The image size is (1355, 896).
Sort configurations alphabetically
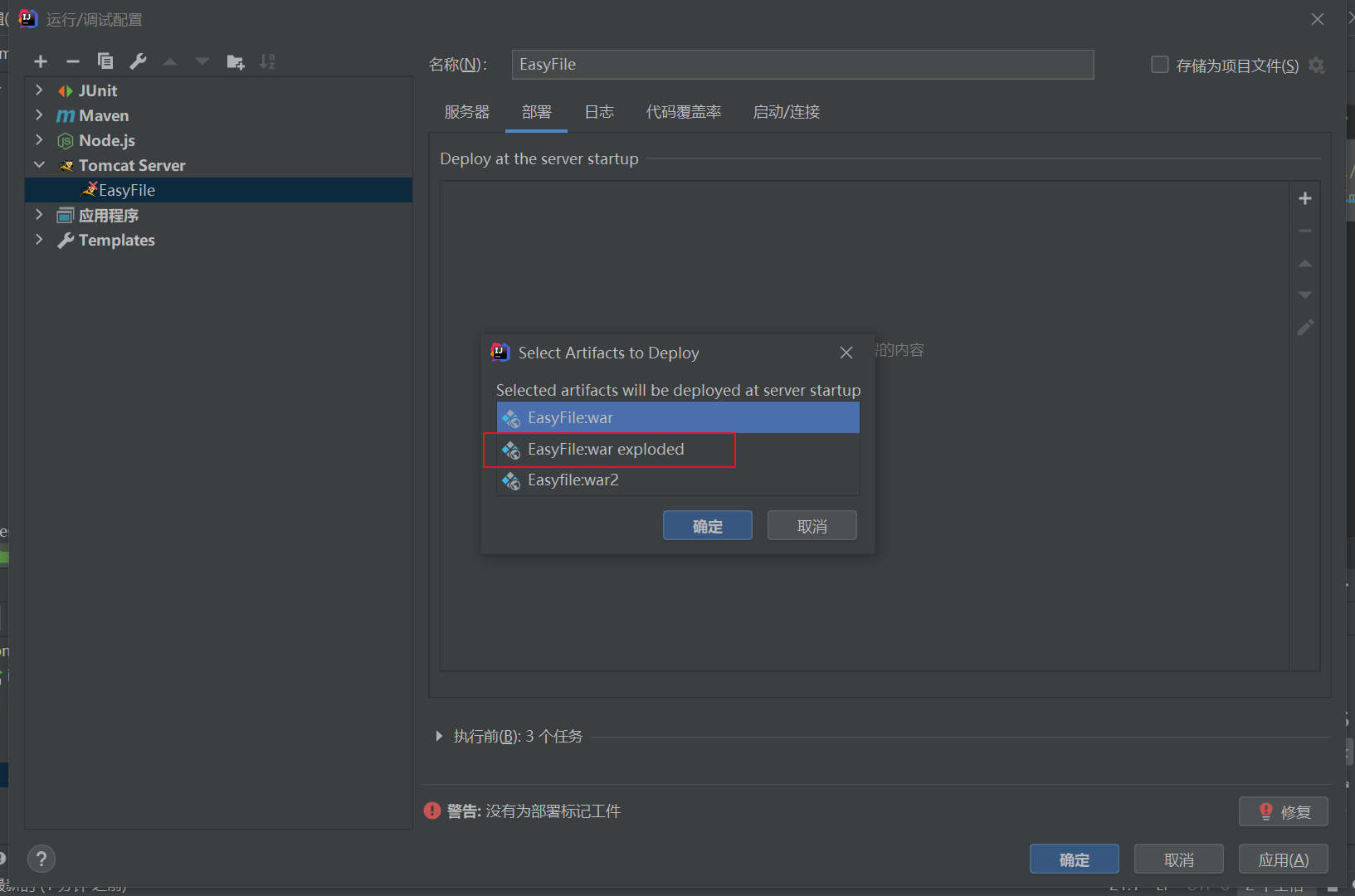[267, 61]
